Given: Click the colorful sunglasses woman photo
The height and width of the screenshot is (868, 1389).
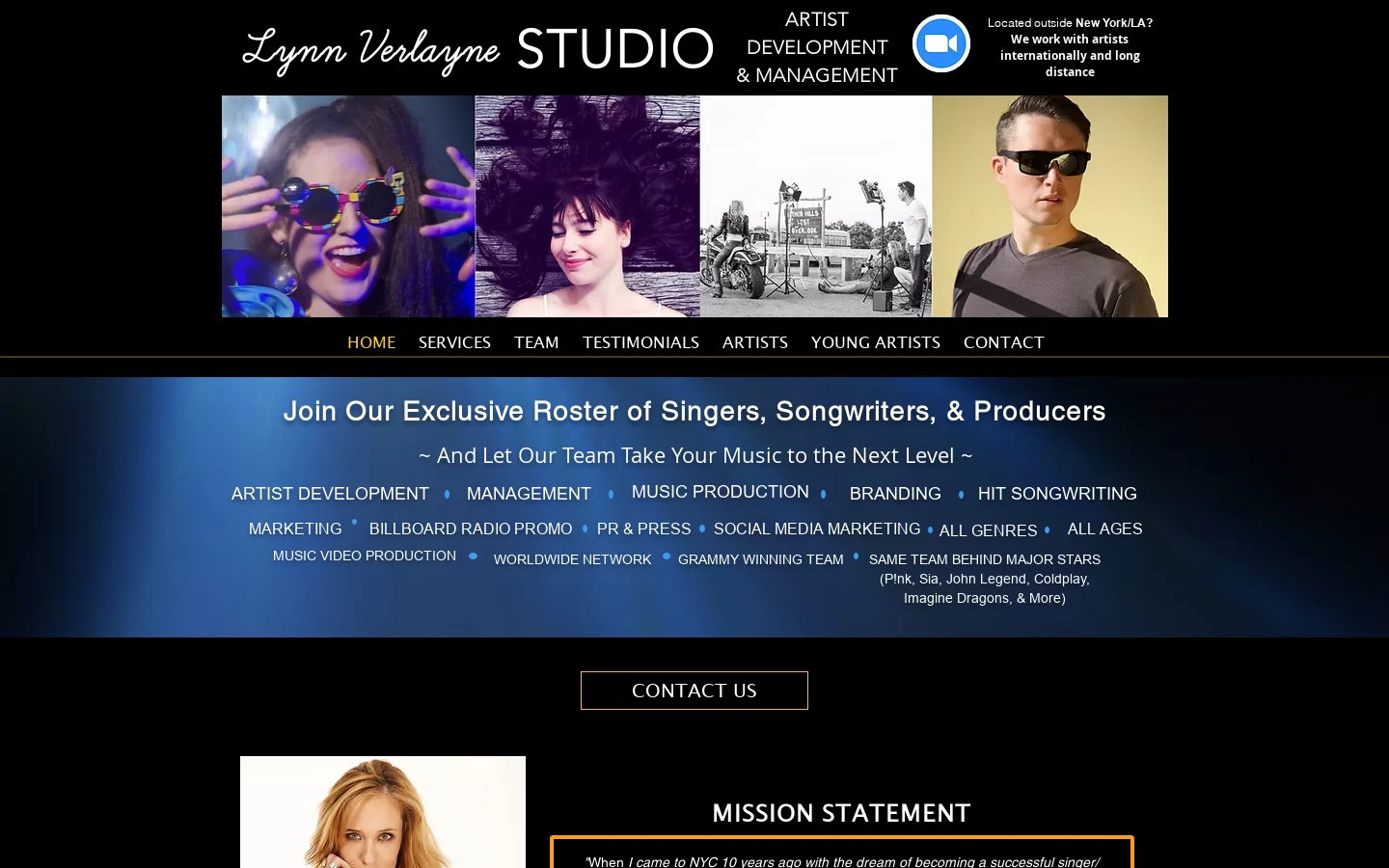Looking at the screenshot, I should (x=348, y=206).
